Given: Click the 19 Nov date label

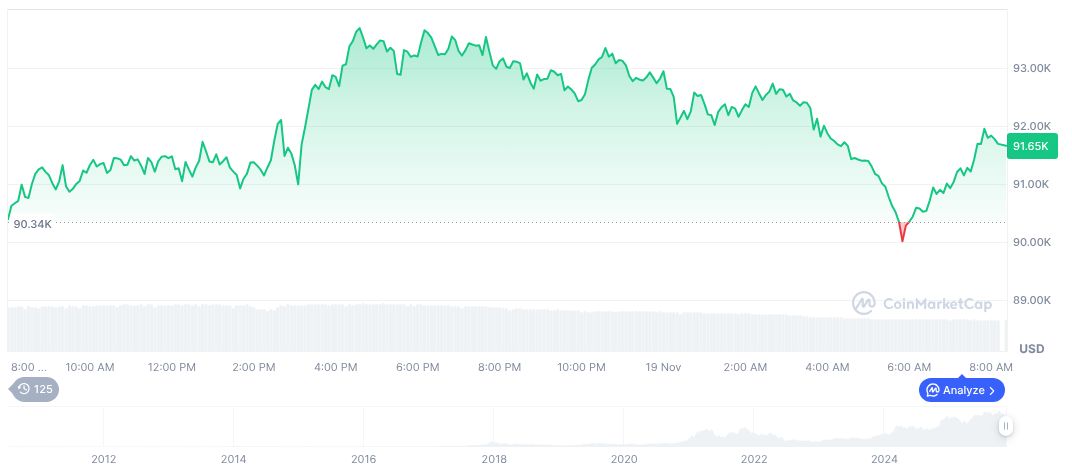Looking at the screenshot, I should (x=665, y=367).
